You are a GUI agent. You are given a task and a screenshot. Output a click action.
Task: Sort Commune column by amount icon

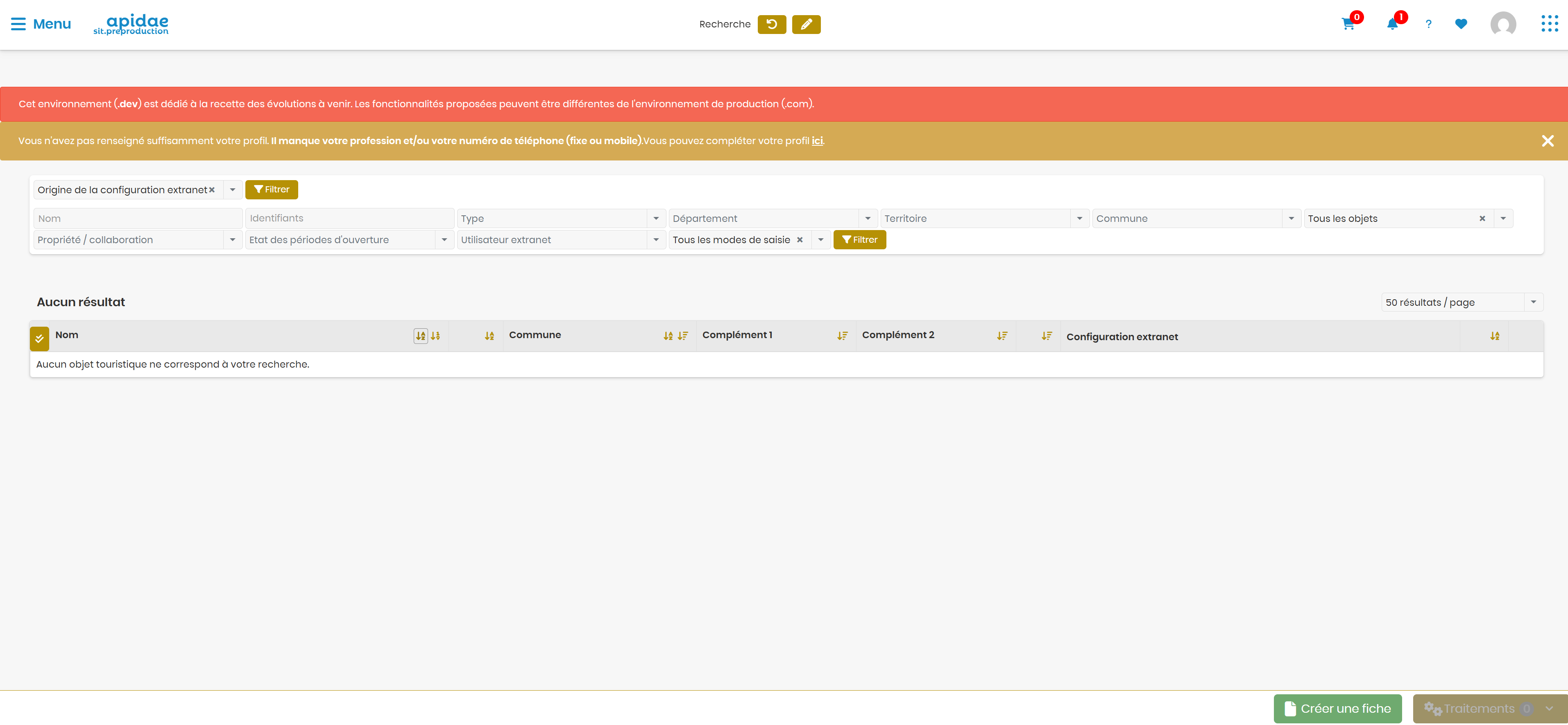pyautogui.click(x=683, y=336)
